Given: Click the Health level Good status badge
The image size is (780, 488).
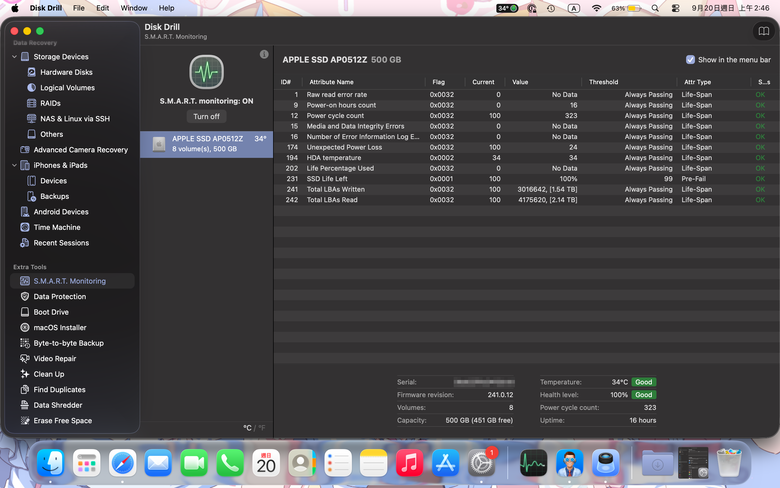Looking at the screenshot, I should tap(644, 394).
